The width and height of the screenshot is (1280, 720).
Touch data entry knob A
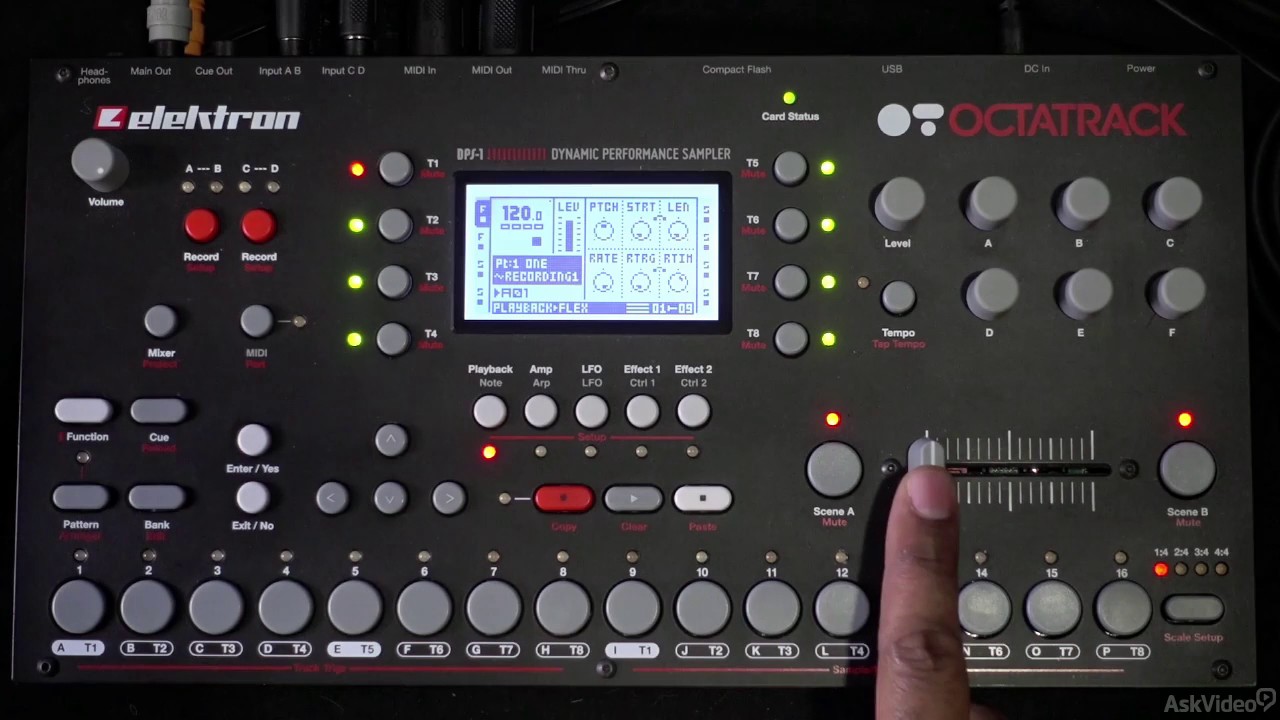991,204
